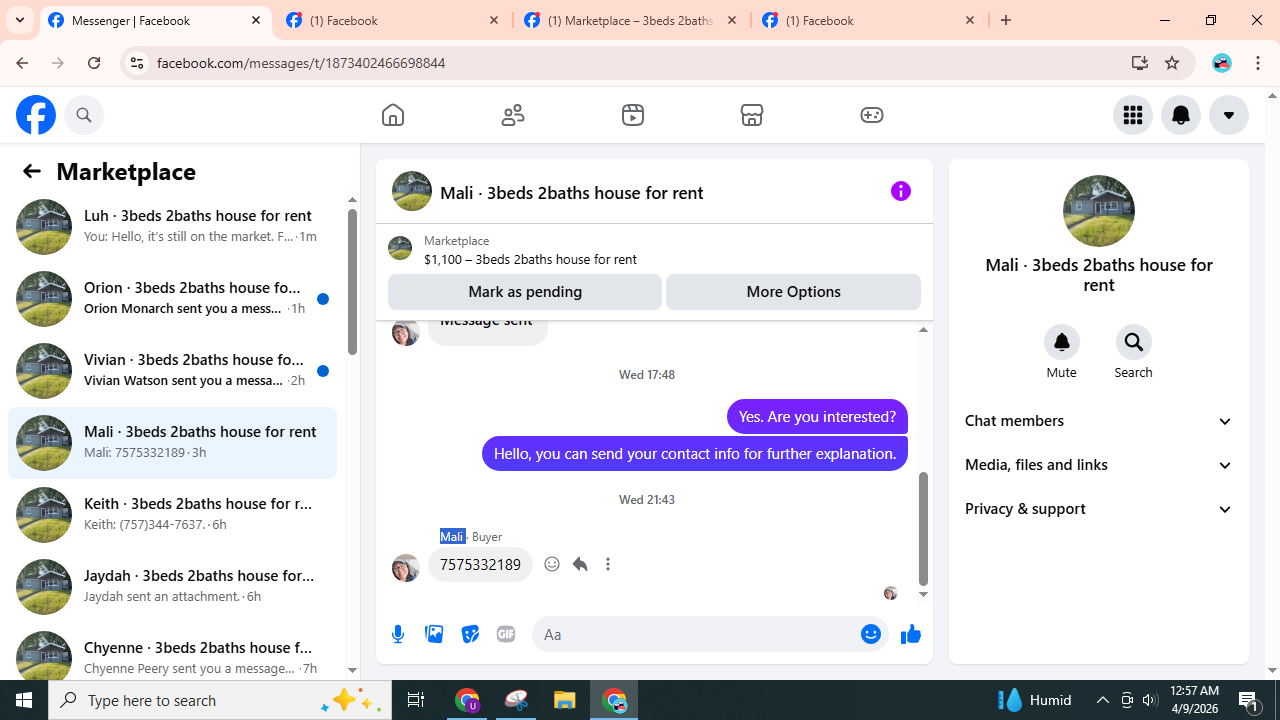Image resolution: width=1280 pixels, height=720 pixels.
Task: Open the Marketplace storefront icon
Action: coord(752,115)
